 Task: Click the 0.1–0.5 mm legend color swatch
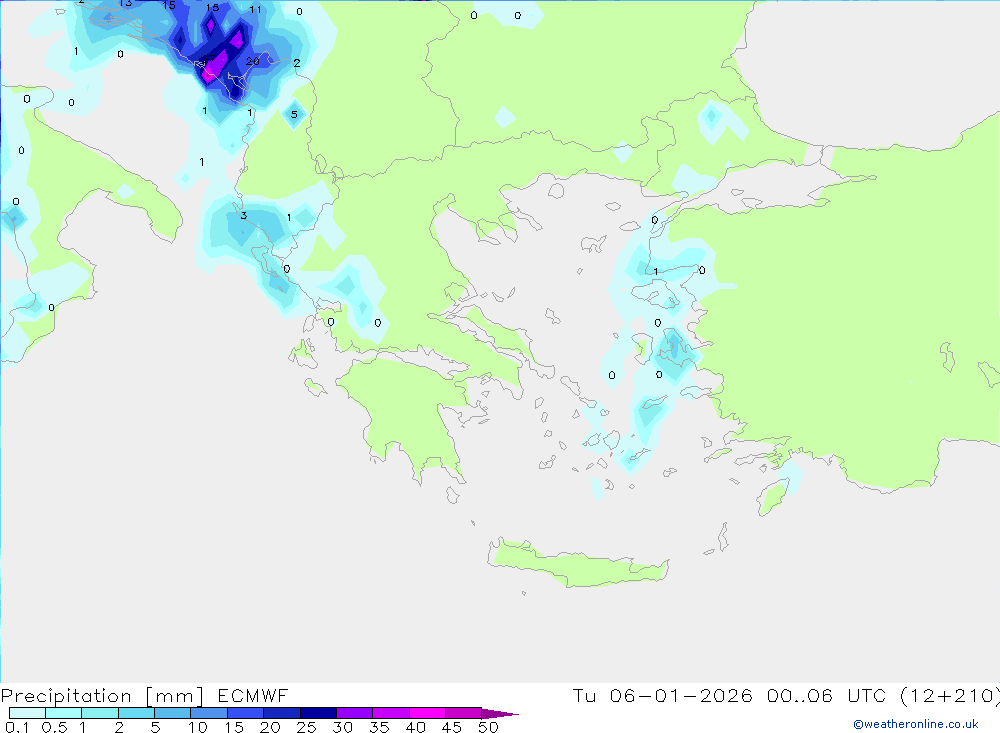[x=27, y=713]
